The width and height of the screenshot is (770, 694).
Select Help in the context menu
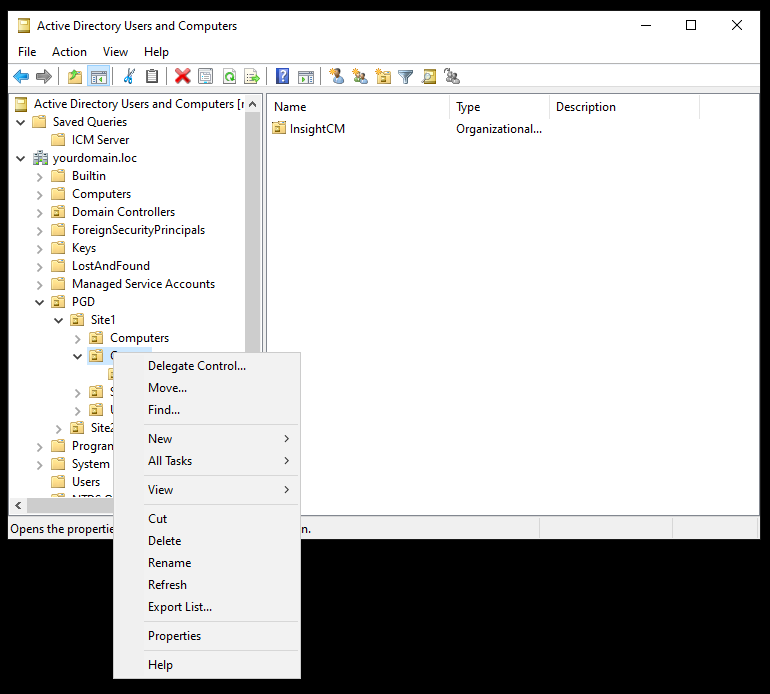tap(207, 665)
